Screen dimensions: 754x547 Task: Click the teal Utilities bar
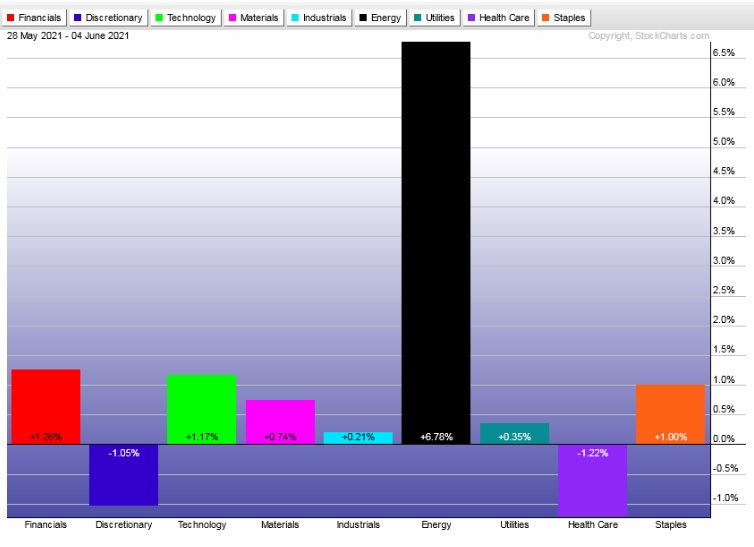click(x=515, y=434)
